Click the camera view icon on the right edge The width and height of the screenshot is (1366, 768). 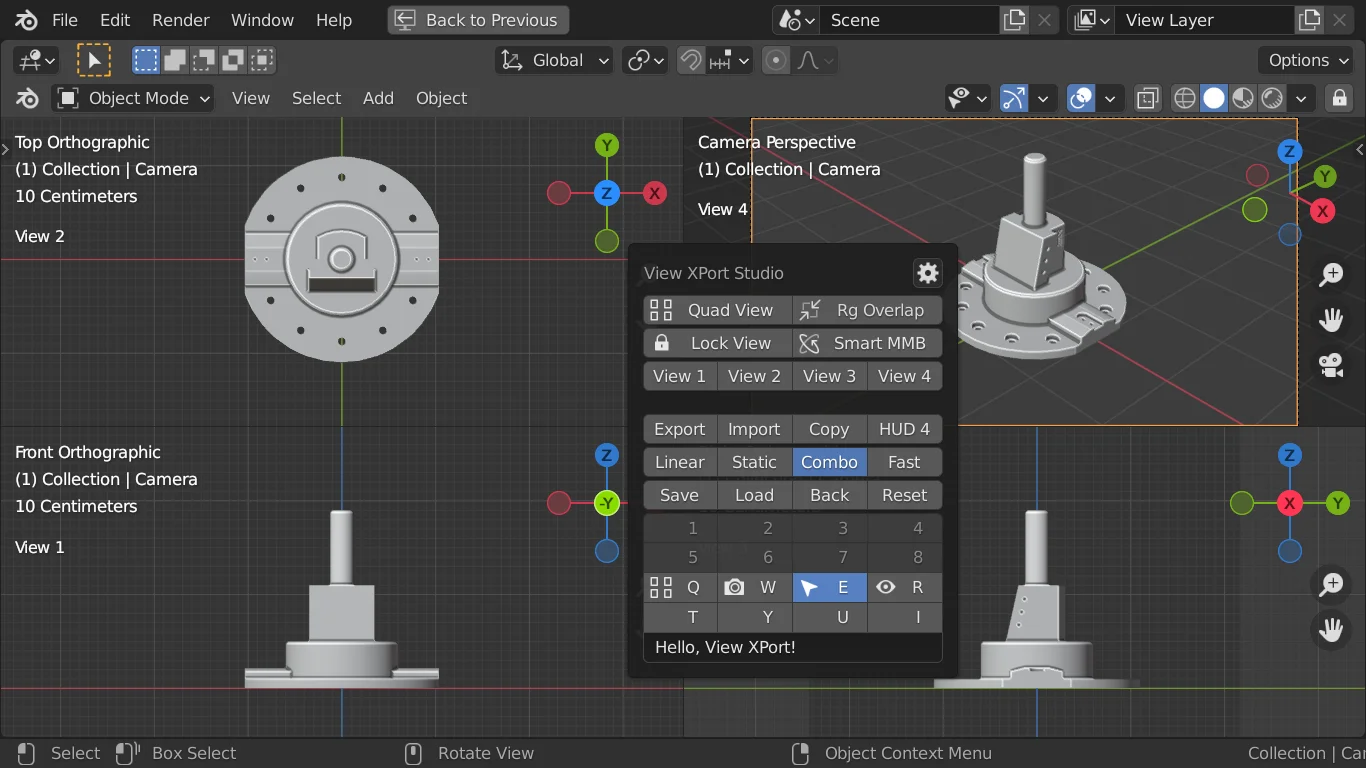[1331, 364]
